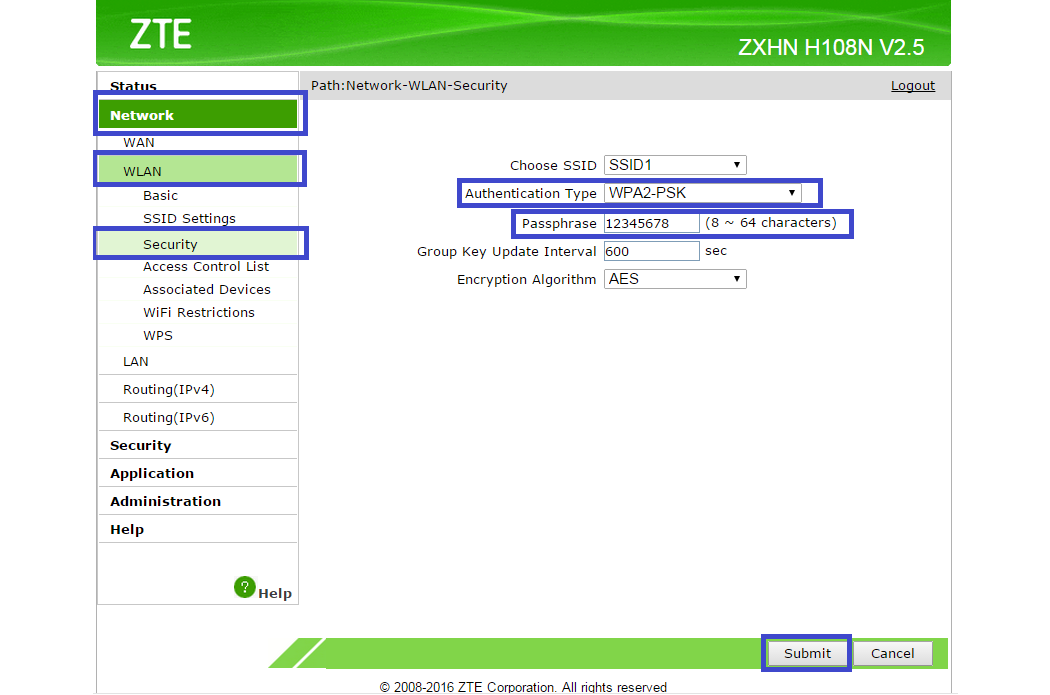Open Routing(IPv4) submenu
The image size is (1050, 695).
pyautogui.click(x=169, y=390)
